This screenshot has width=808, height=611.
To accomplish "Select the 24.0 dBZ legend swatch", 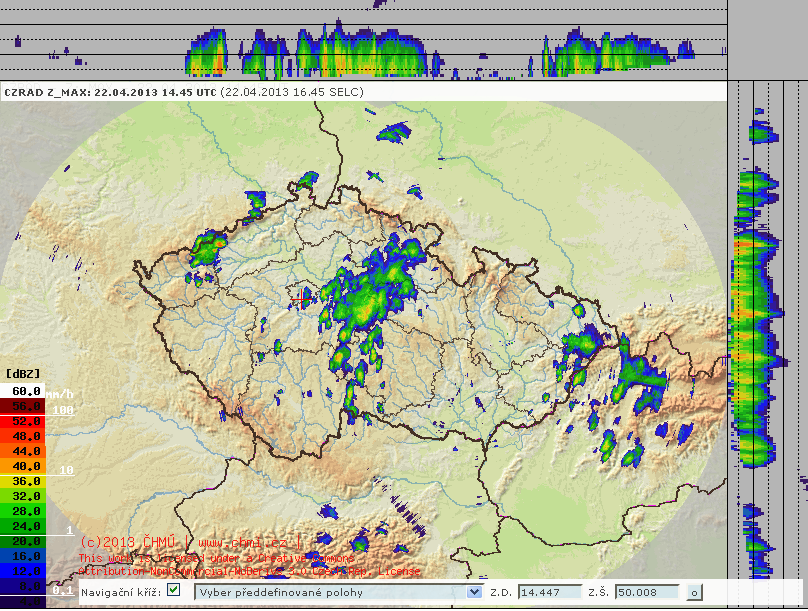I will tap(23, 526).
